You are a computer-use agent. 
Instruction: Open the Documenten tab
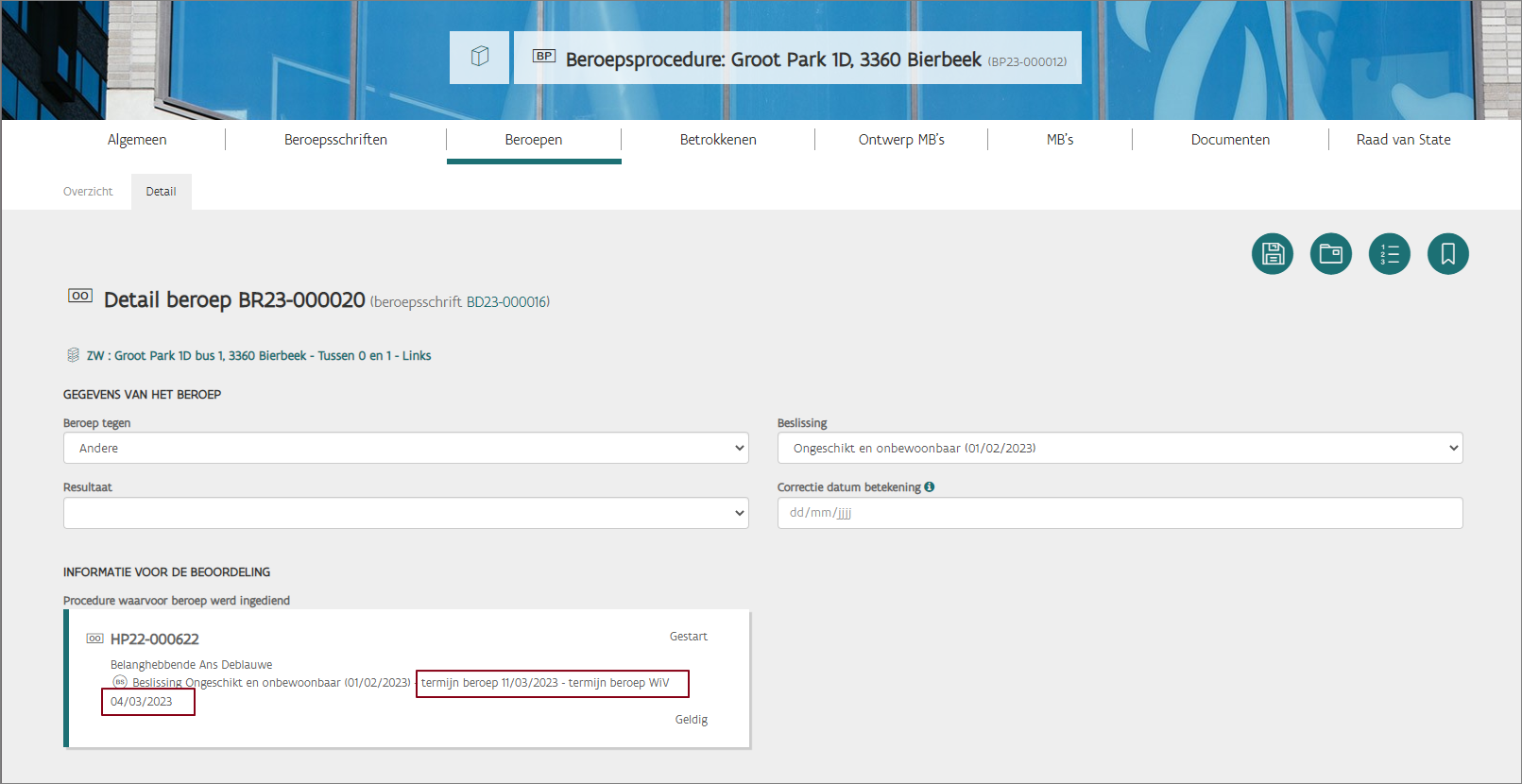pyautogui.click(x=1230, y=140)
